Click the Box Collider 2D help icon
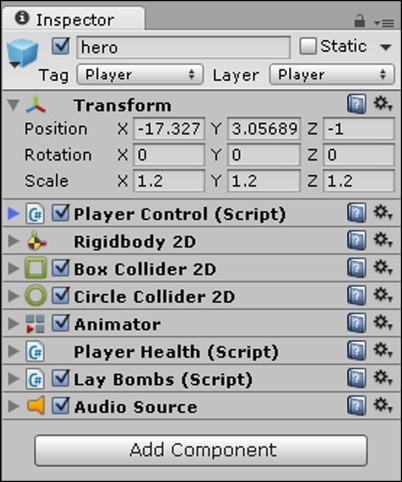402x482 pixels. coord(356,268)
